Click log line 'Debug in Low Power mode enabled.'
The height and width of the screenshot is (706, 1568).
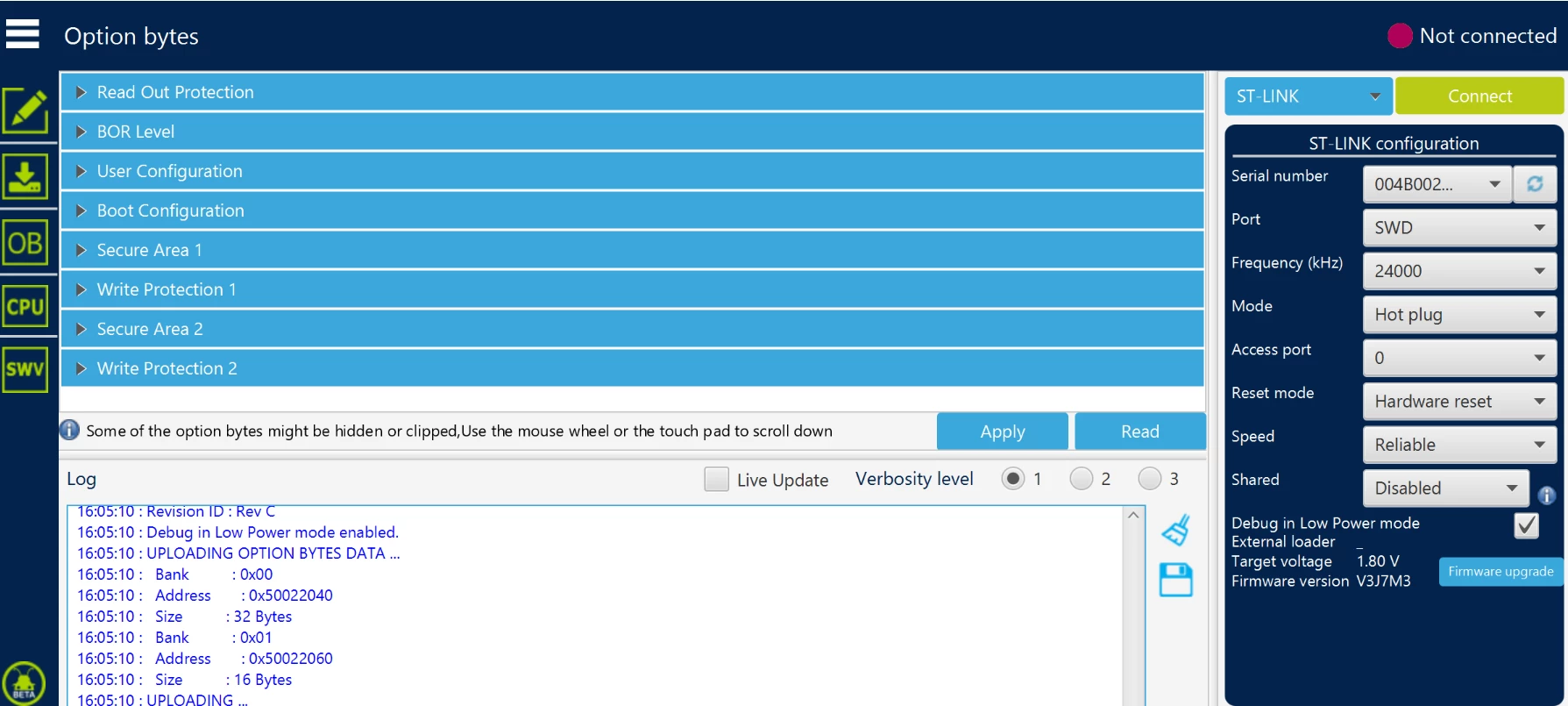click(x=238, y=532)
